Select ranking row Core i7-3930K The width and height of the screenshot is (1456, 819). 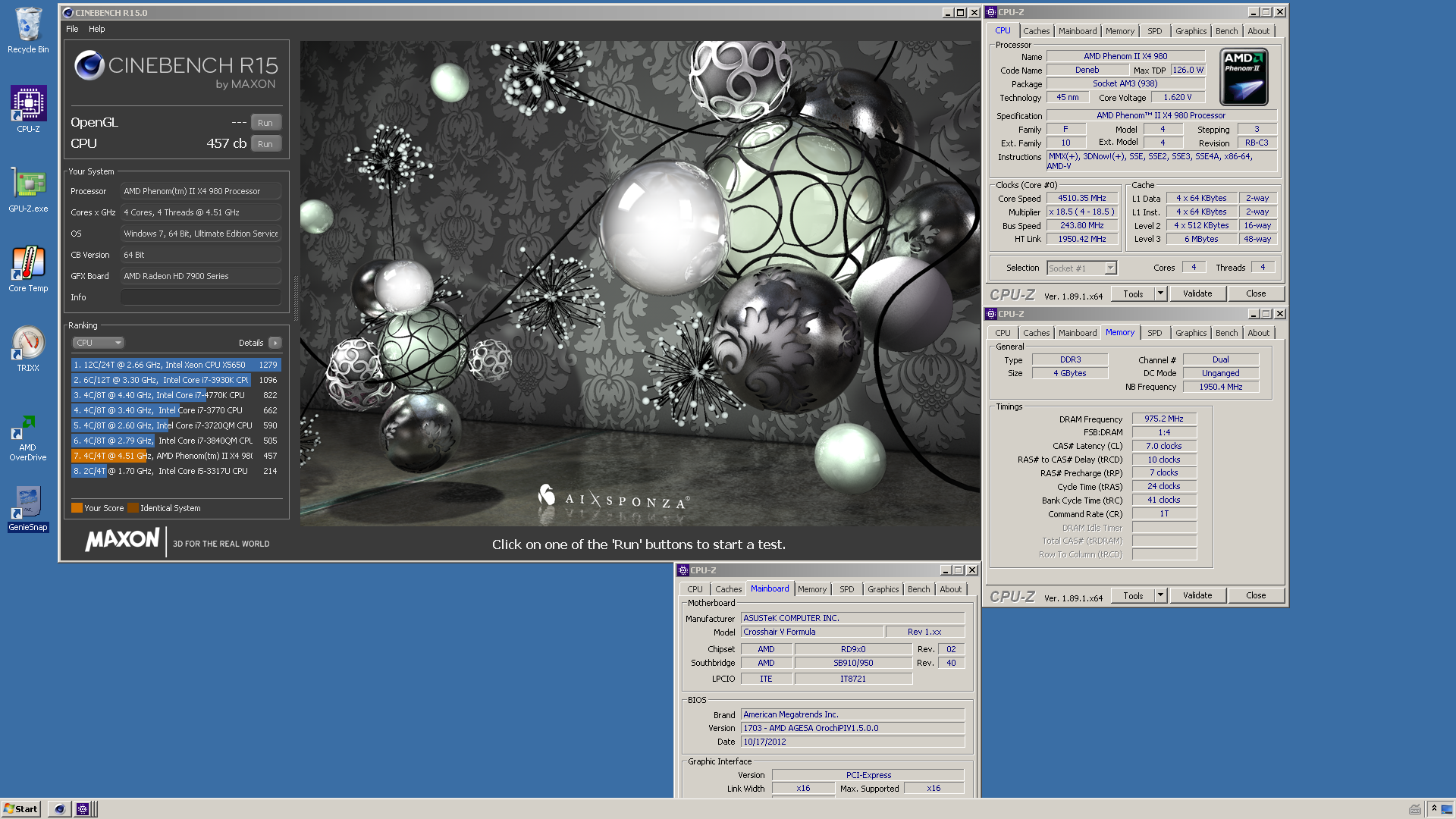[x=176, y=380]
